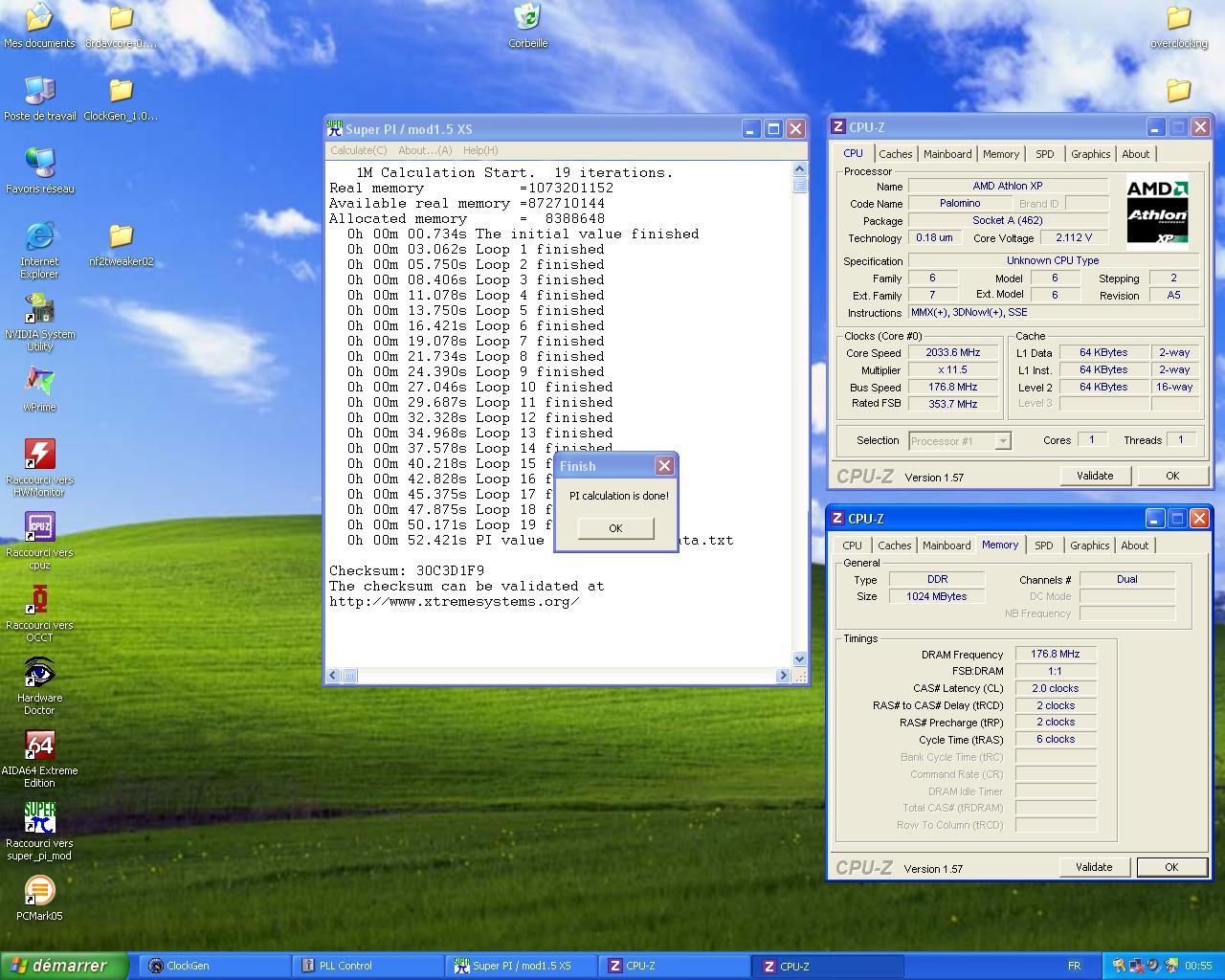Click OK in the upper CPU-Z CPU window
The image size is (1225, 980).
tap(1172, 476)
